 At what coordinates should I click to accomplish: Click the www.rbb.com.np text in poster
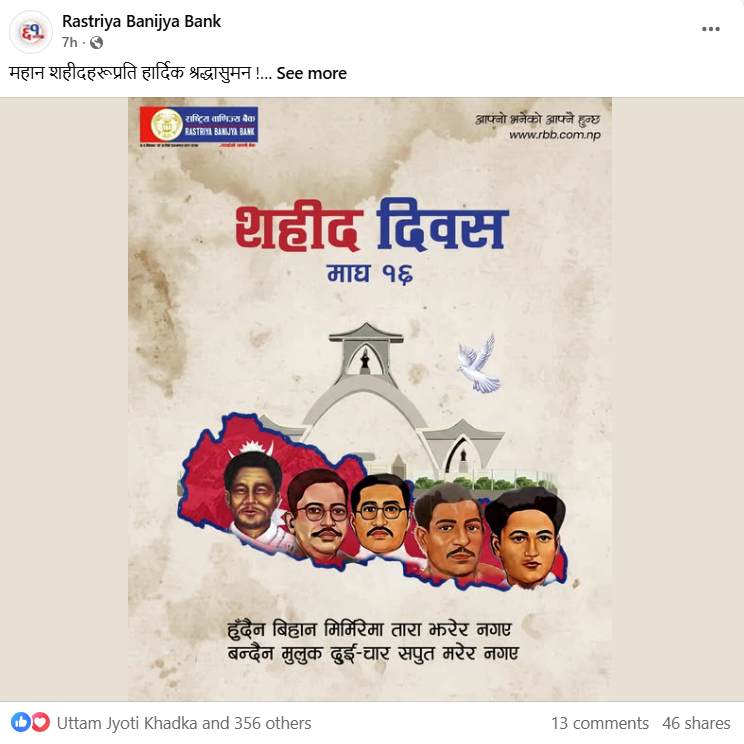pyautogui.click(x=555, y=135)
